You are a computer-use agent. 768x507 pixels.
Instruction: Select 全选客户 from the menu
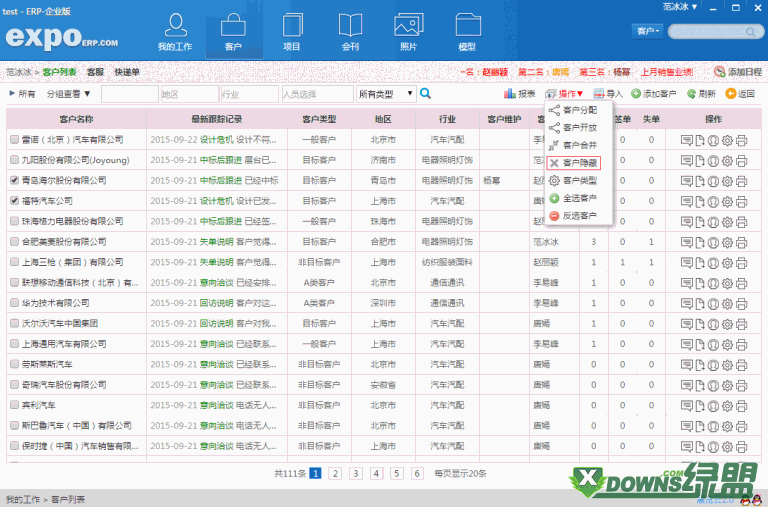(x=573, y=198)
